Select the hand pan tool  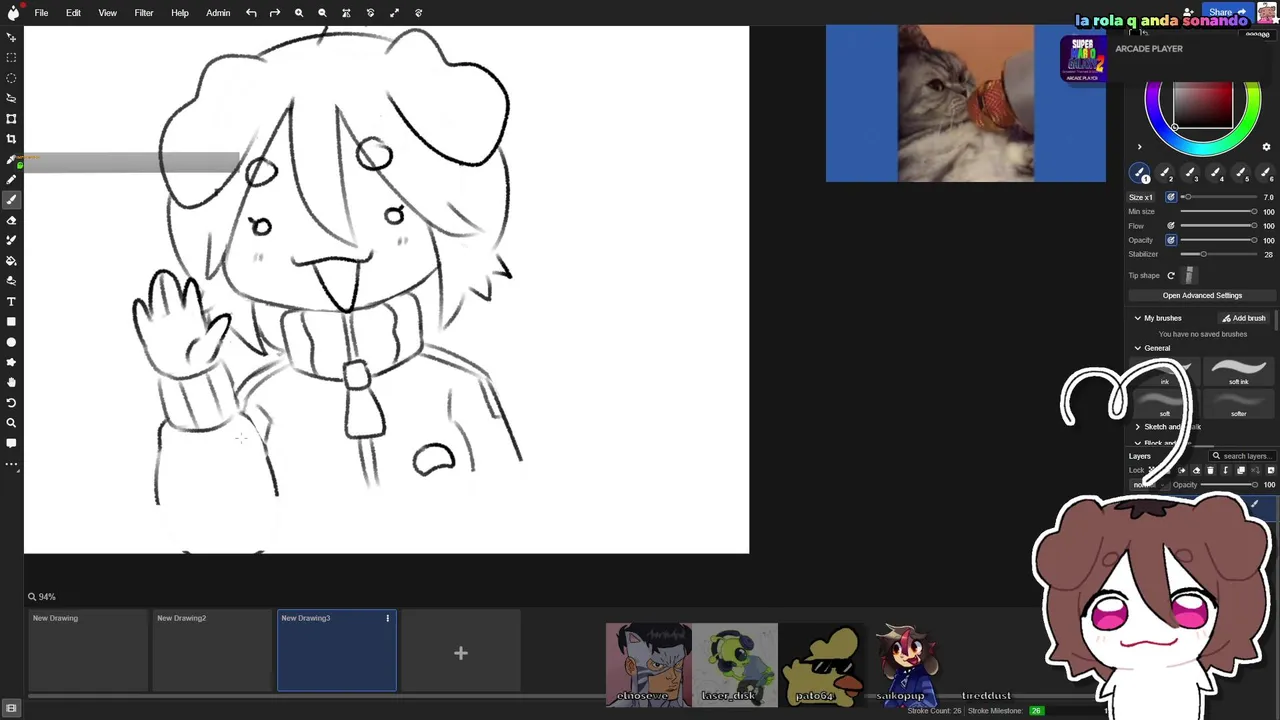[x=11, y=382]
